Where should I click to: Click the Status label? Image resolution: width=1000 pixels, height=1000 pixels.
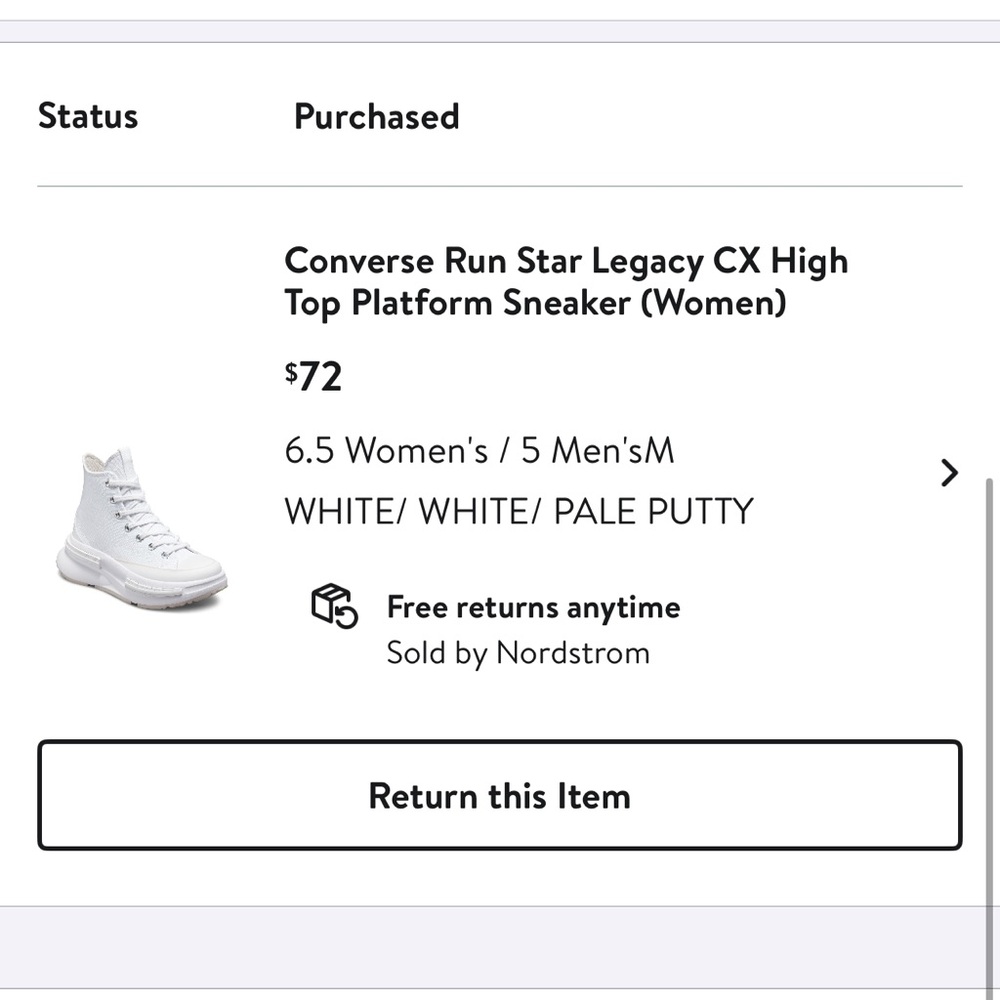pyautogui.click(x=88, y=116)
